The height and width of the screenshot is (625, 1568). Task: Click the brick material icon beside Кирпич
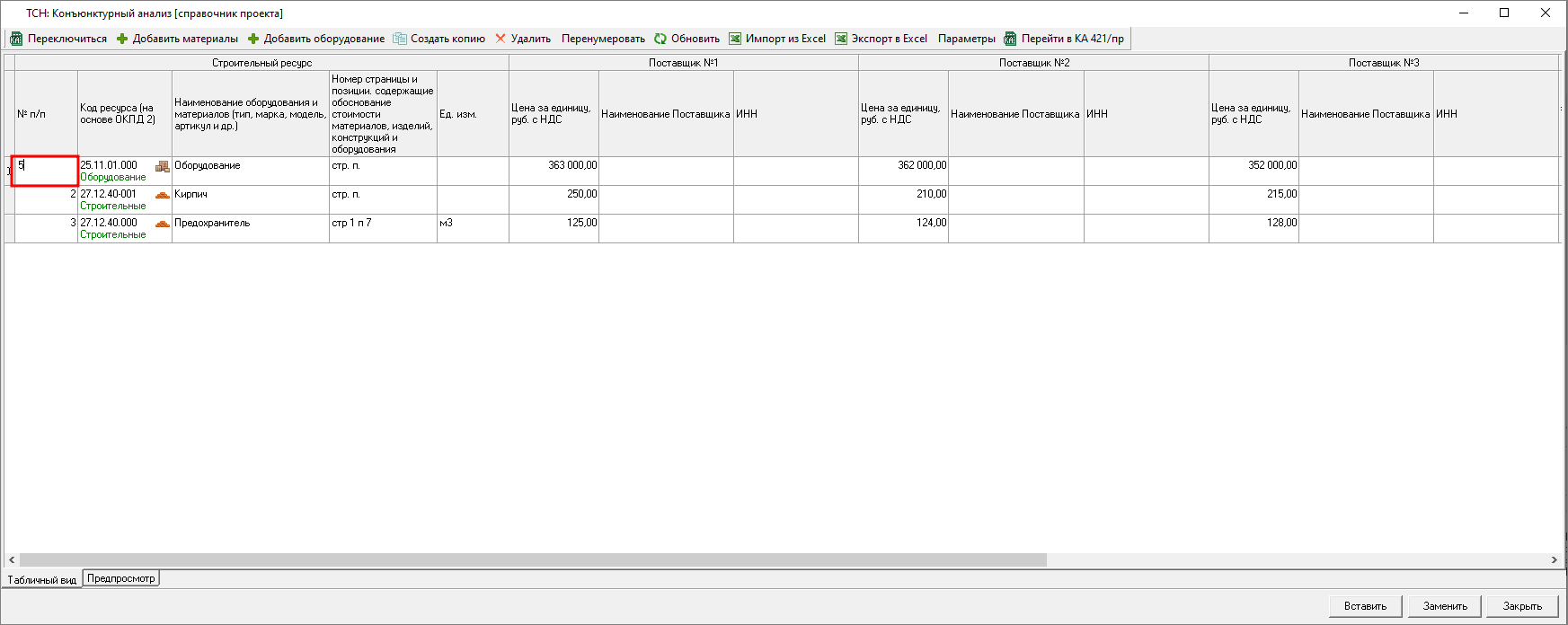click(163, 195)
